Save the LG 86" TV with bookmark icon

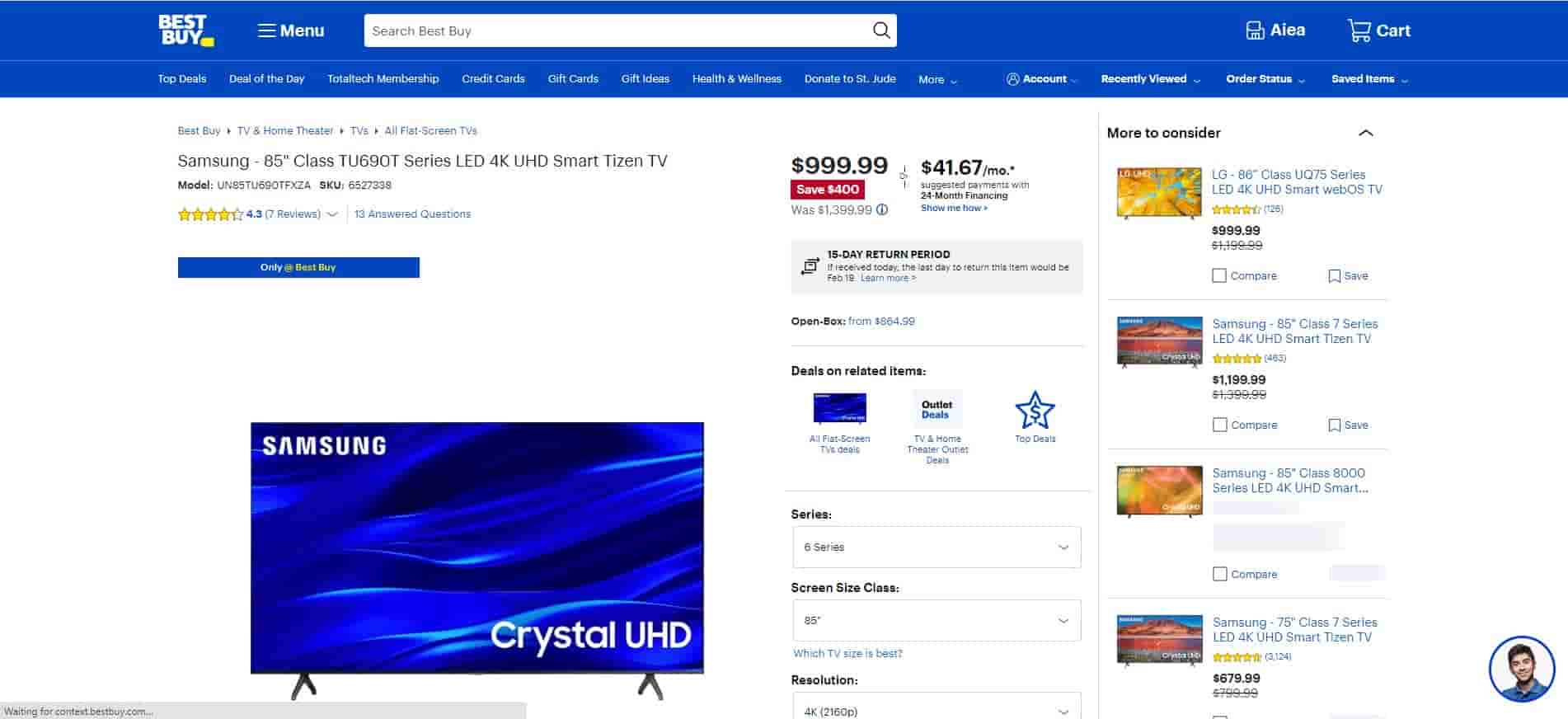[1334, 276]
